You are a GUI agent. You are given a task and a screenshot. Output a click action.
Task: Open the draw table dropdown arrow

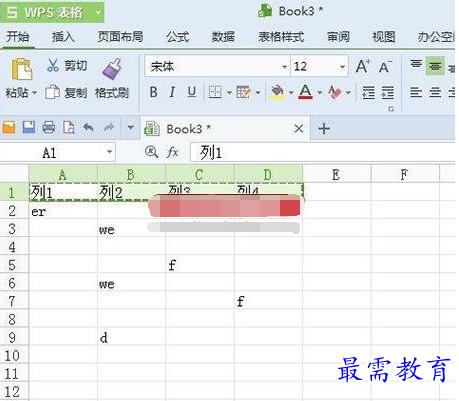[258, 93]
